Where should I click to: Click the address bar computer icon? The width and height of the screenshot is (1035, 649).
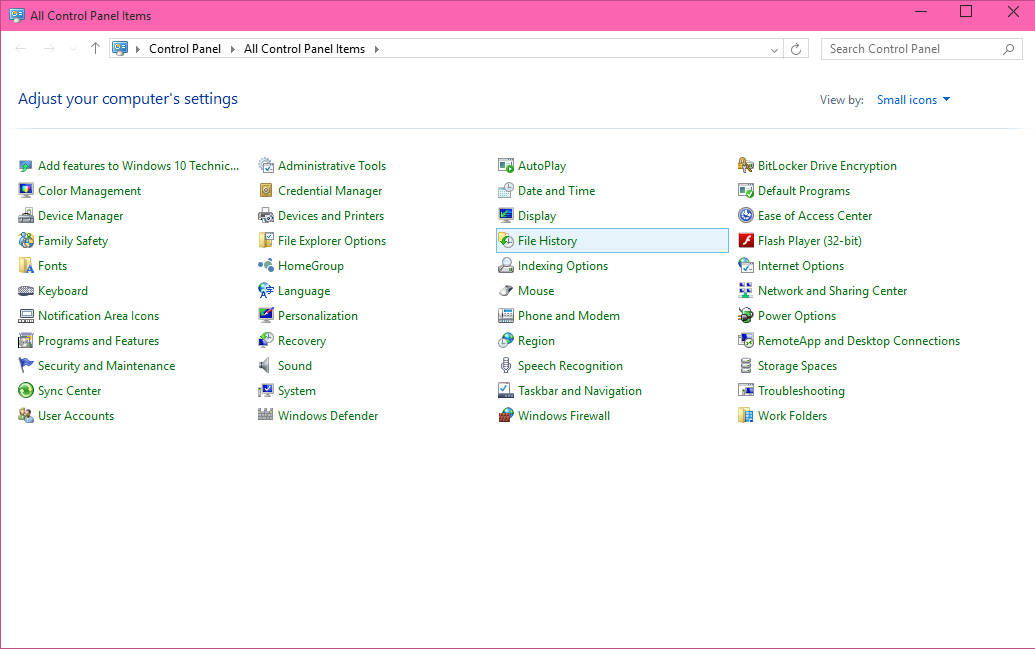[120, 48]
